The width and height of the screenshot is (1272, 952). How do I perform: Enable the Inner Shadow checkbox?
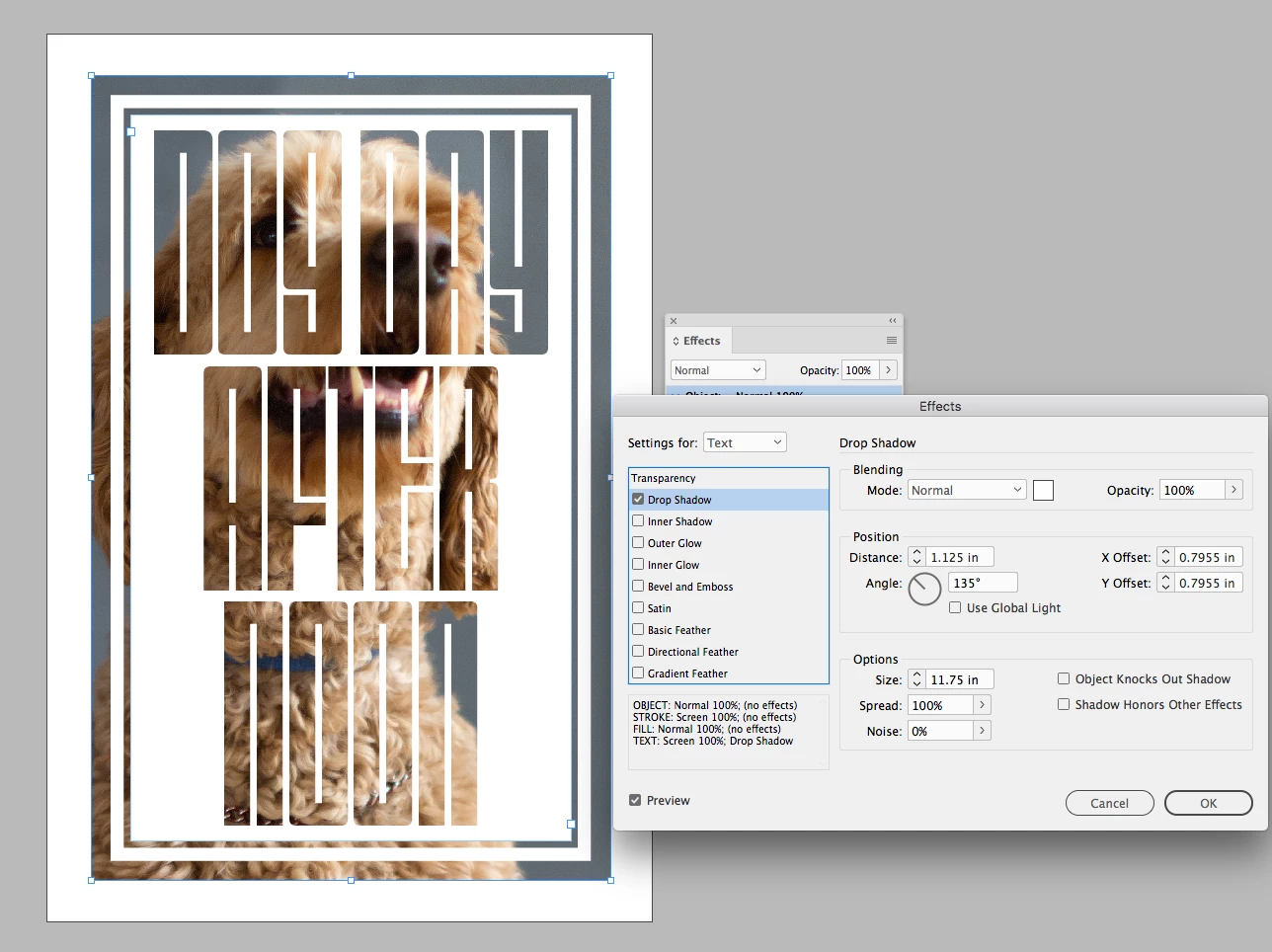point(638,521)
